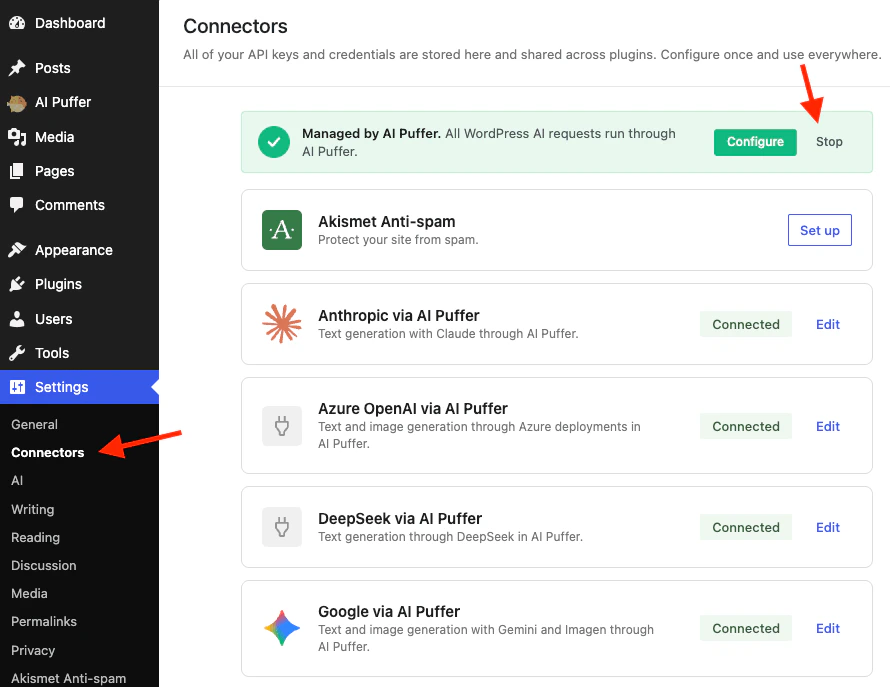This screenshot has width=890, height=687.
Task: Click the green checkmark status icon
Action: tap(274, 142)
